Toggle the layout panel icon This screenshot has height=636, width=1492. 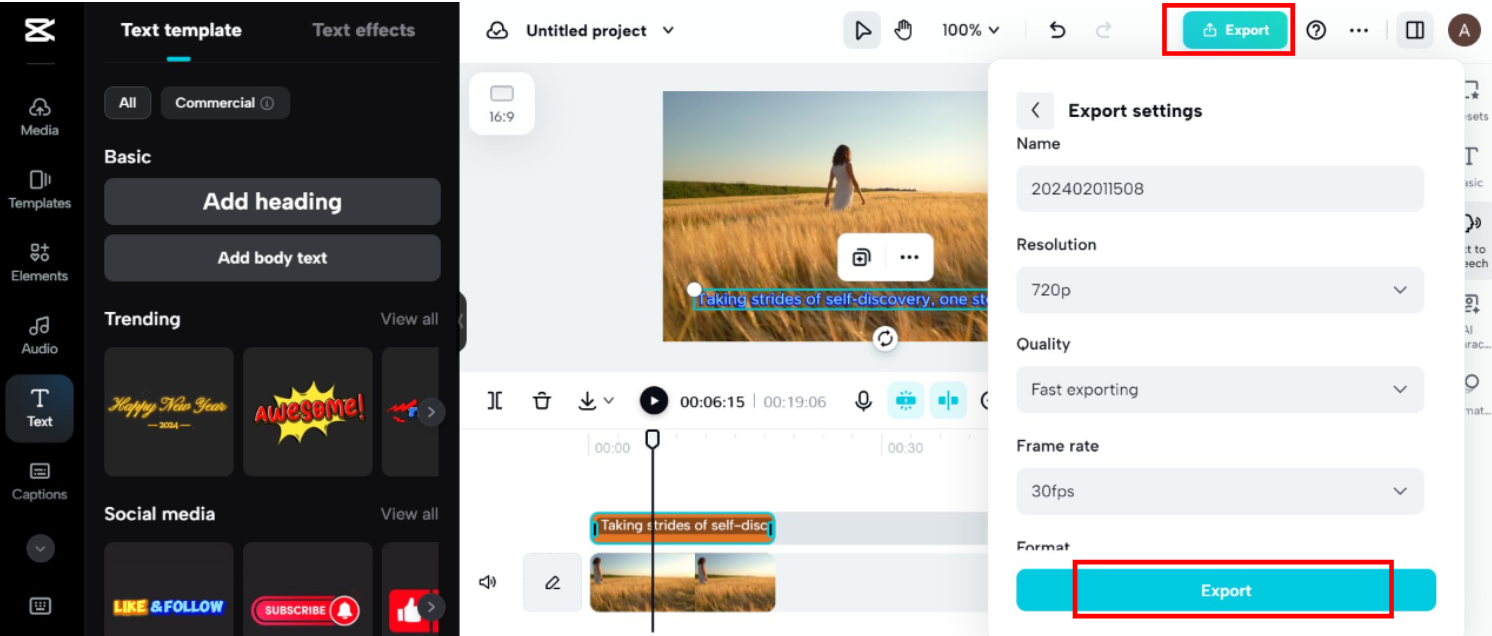click(1415, 30)
